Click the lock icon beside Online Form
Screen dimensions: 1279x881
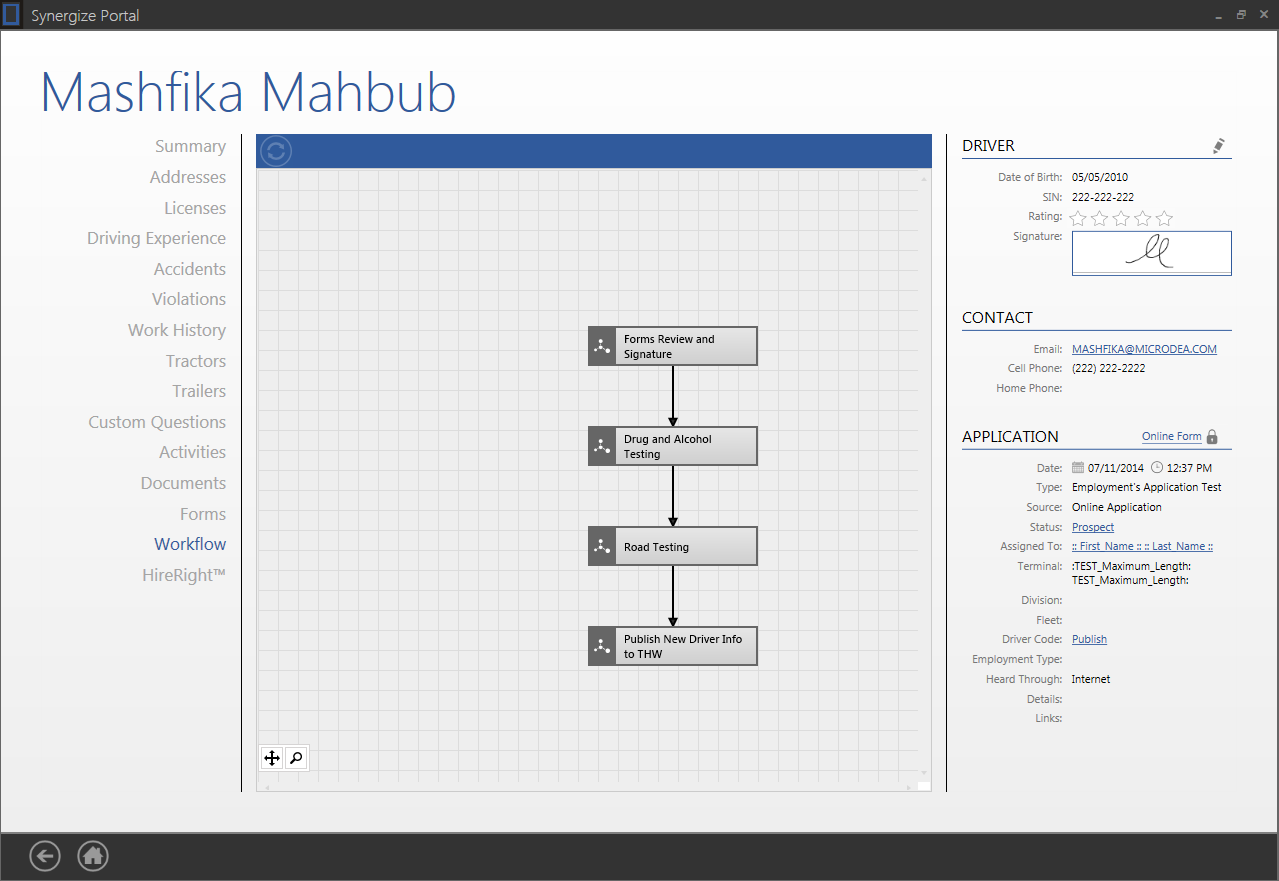click(x=1212, y=437)
